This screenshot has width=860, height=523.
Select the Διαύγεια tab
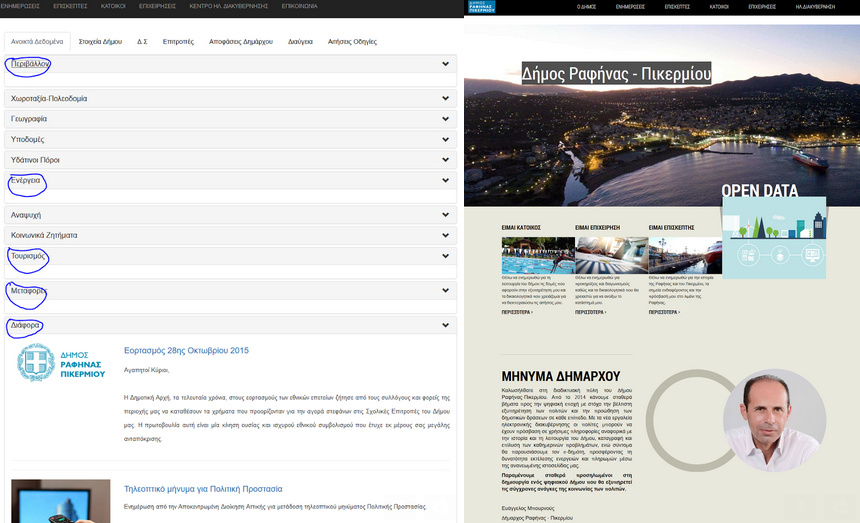[300, 42]
